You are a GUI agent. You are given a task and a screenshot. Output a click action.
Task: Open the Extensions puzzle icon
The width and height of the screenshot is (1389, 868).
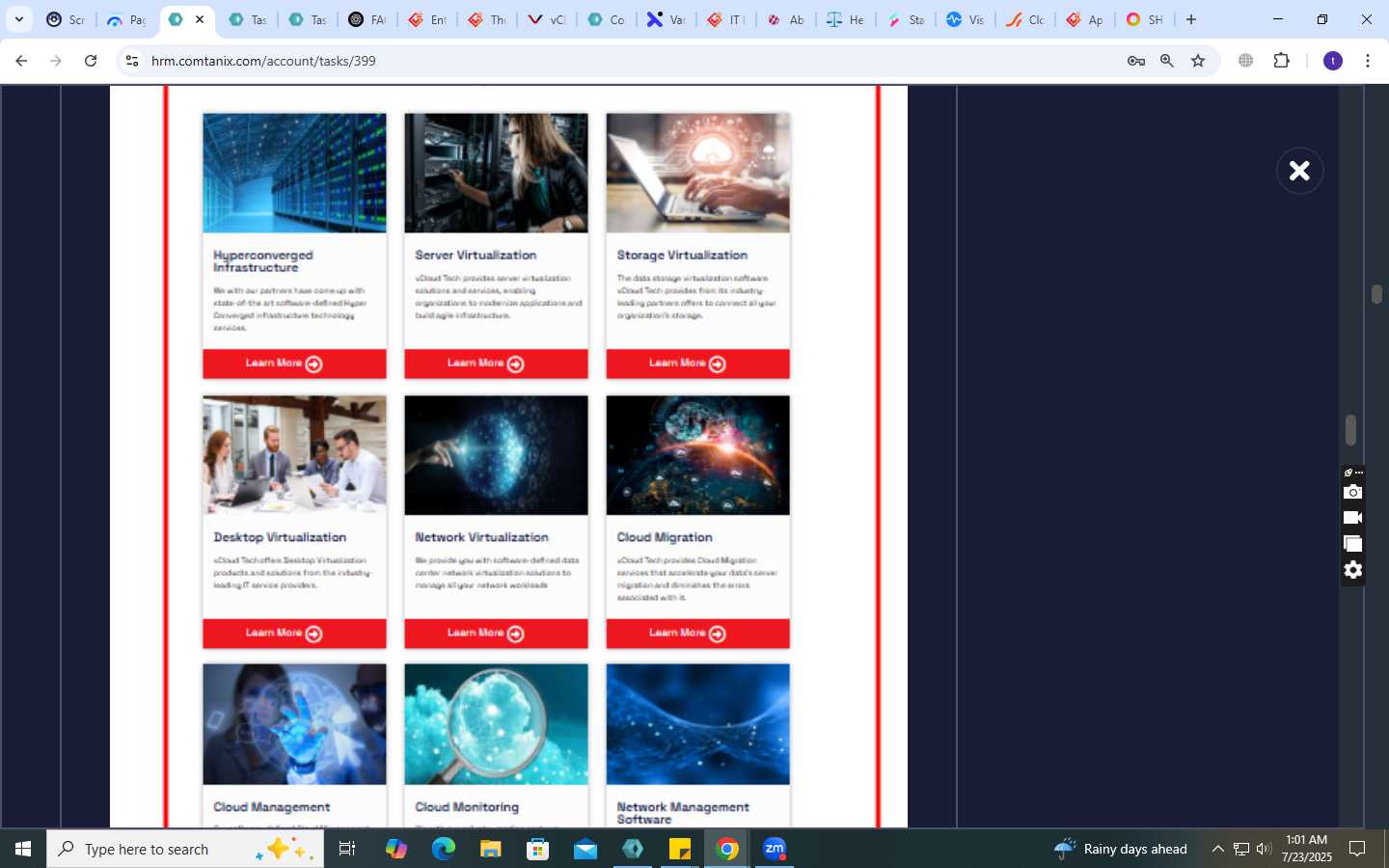(x=1281, y=61)
